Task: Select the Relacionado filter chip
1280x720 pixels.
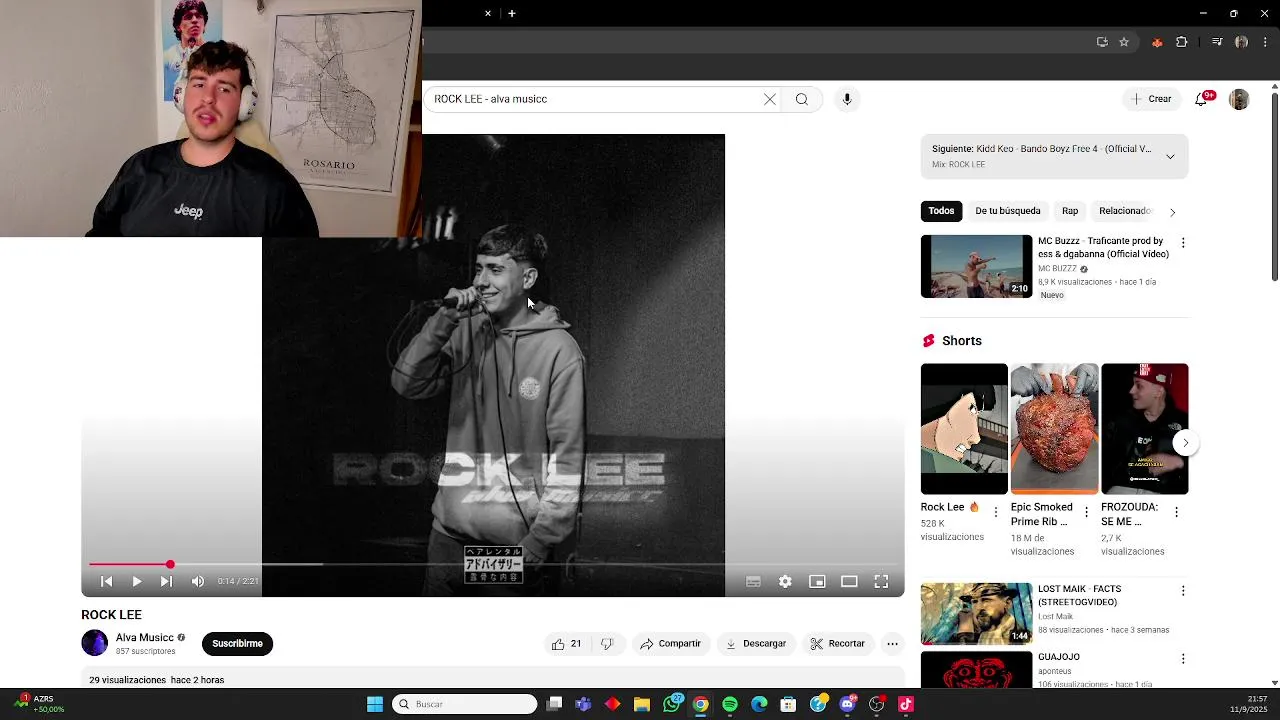Action: 1124,211
